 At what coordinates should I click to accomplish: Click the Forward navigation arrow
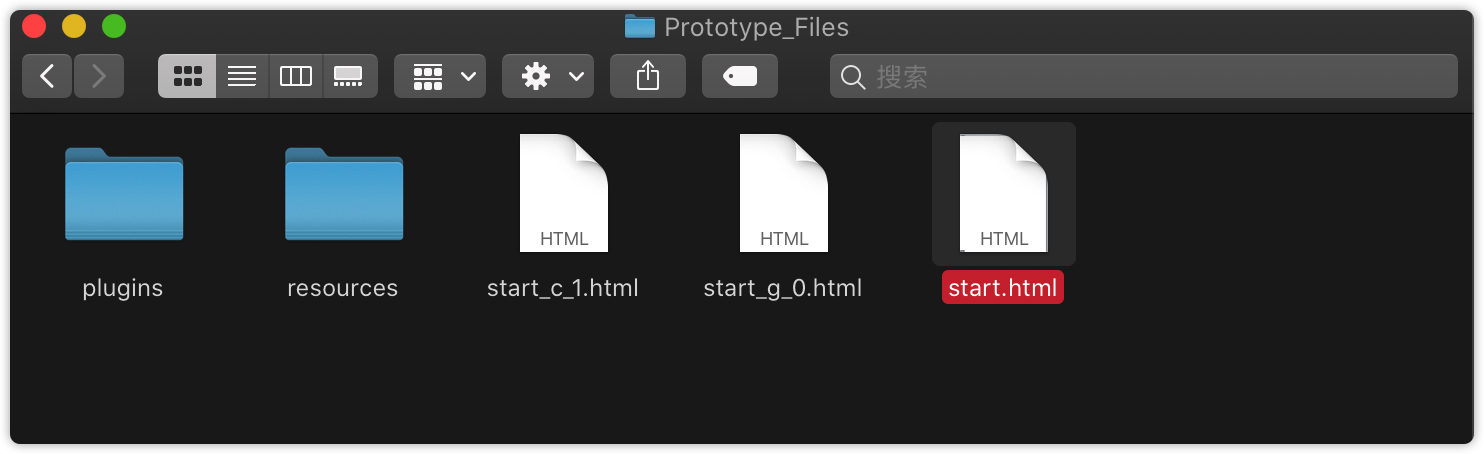click(98, 76)
